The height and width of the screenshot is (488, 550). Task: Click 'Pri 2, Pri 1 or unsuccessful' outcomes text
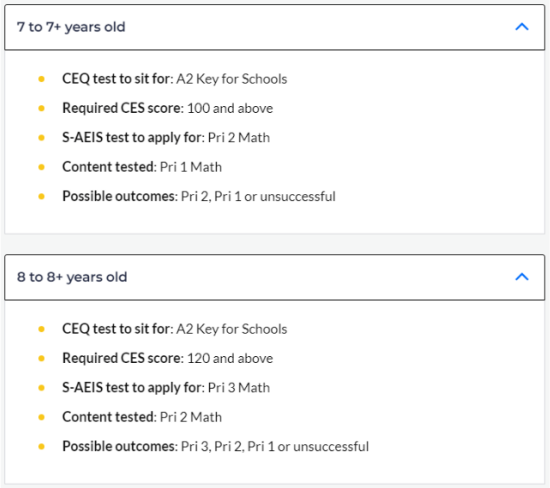point(258,196)
